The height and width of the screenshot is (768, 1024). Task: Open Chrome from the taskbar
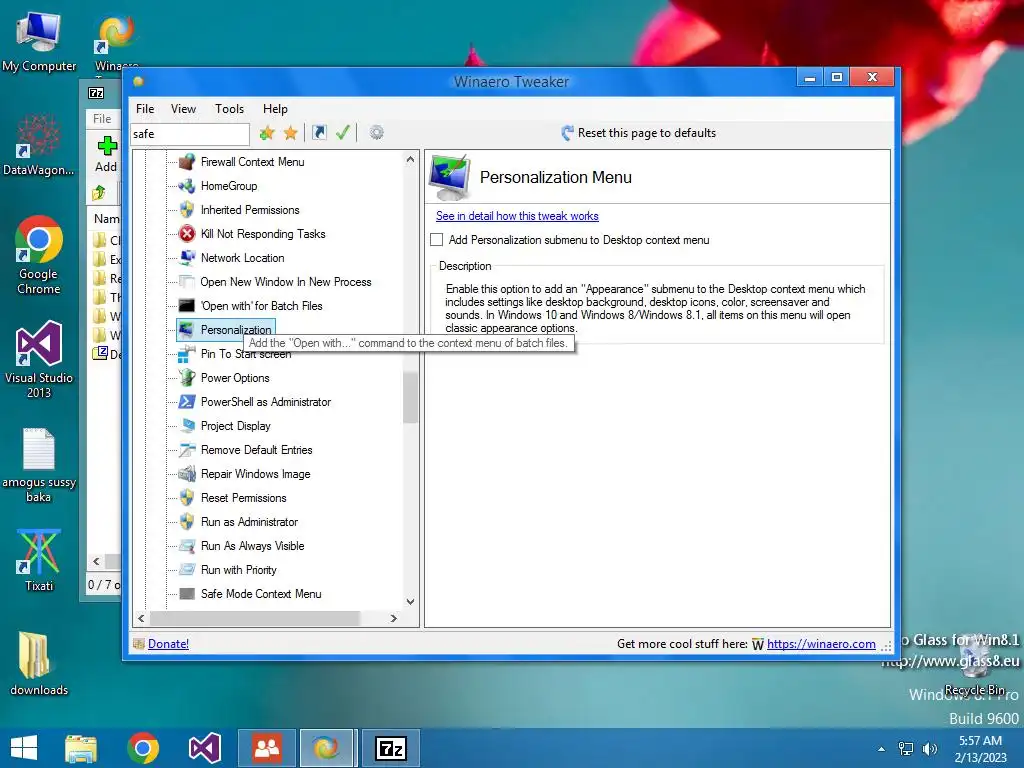143,748
